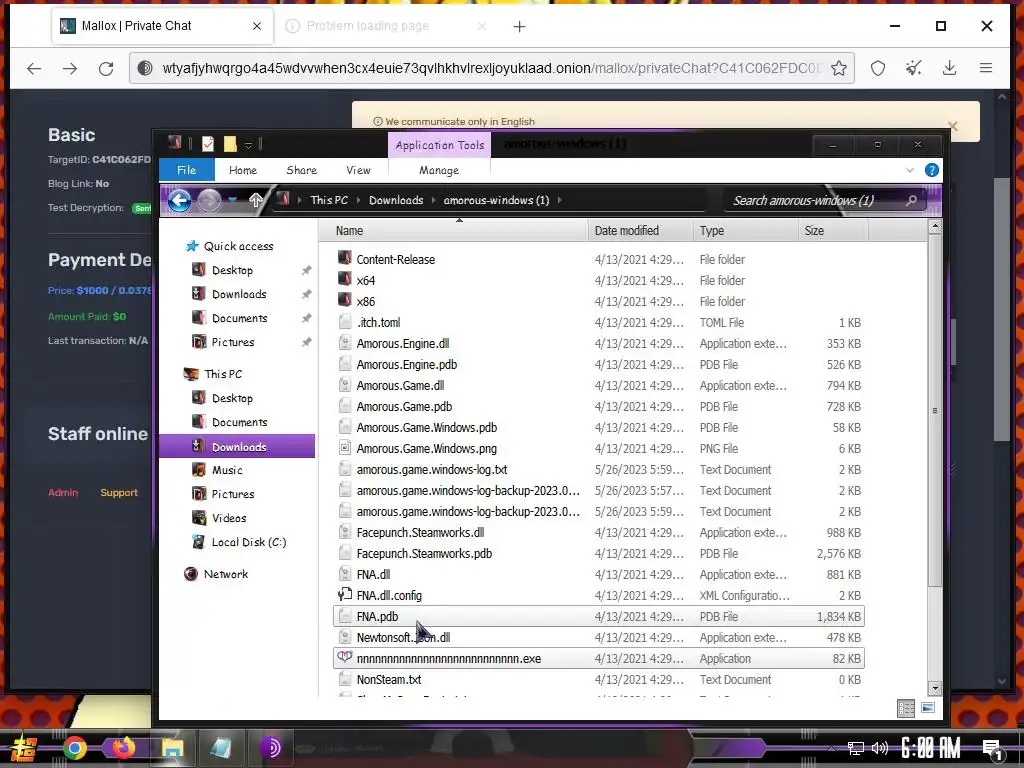
Task: Click the search magnifier in Explorer
Action: [x=912, y=200]
